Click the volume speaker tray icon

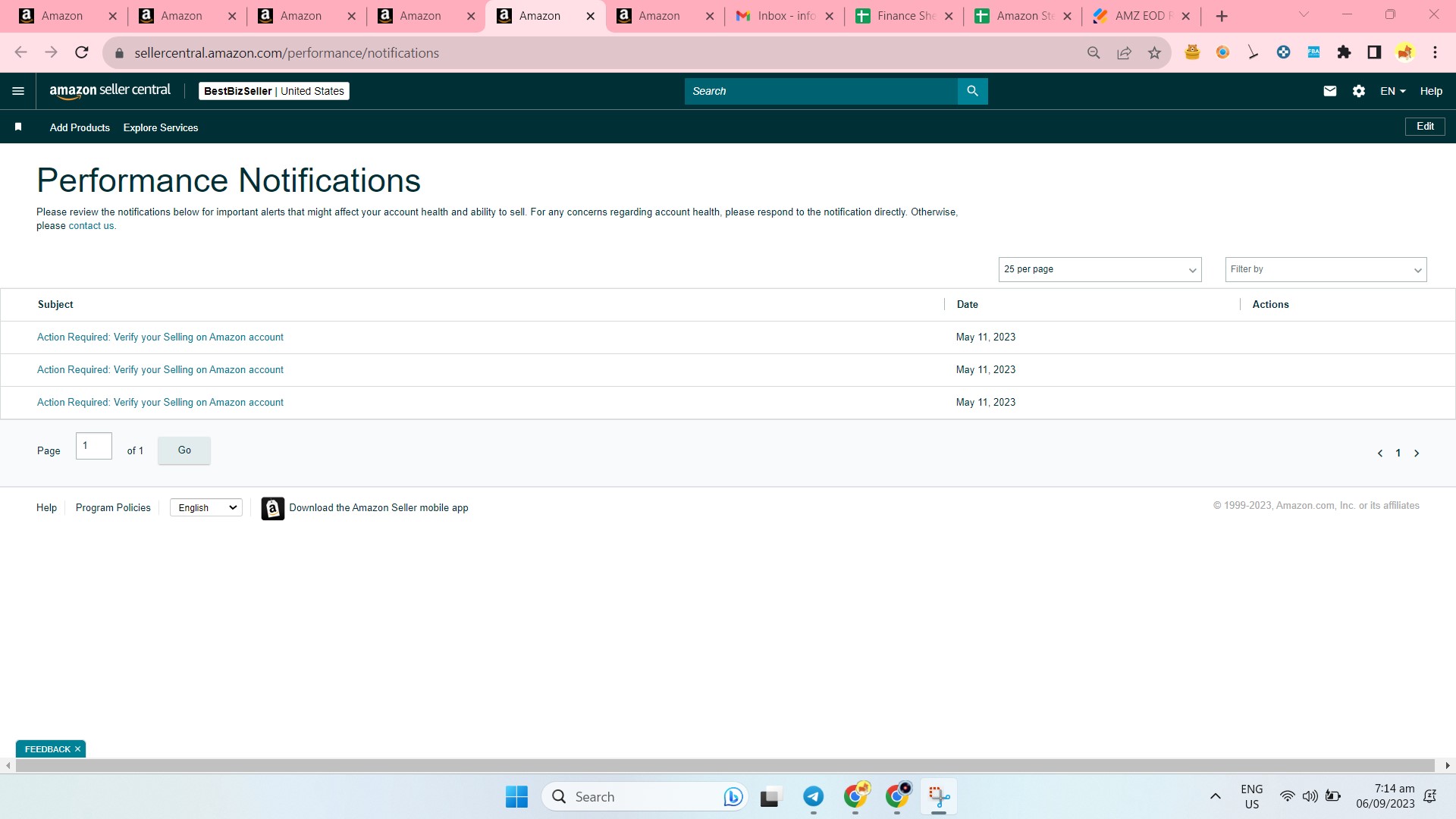tap(1310, 796)
